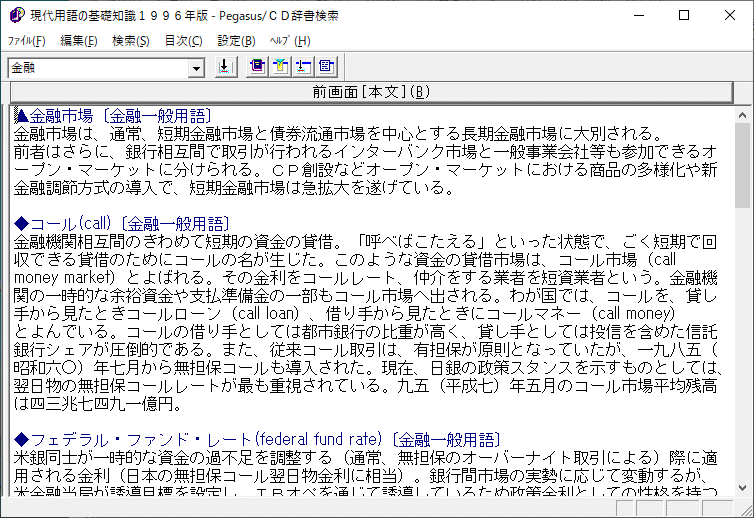Click the yellow funnel filter toolbar icon
The height and width of the screenshot is (518, 754).
click(x=280, y=66)
